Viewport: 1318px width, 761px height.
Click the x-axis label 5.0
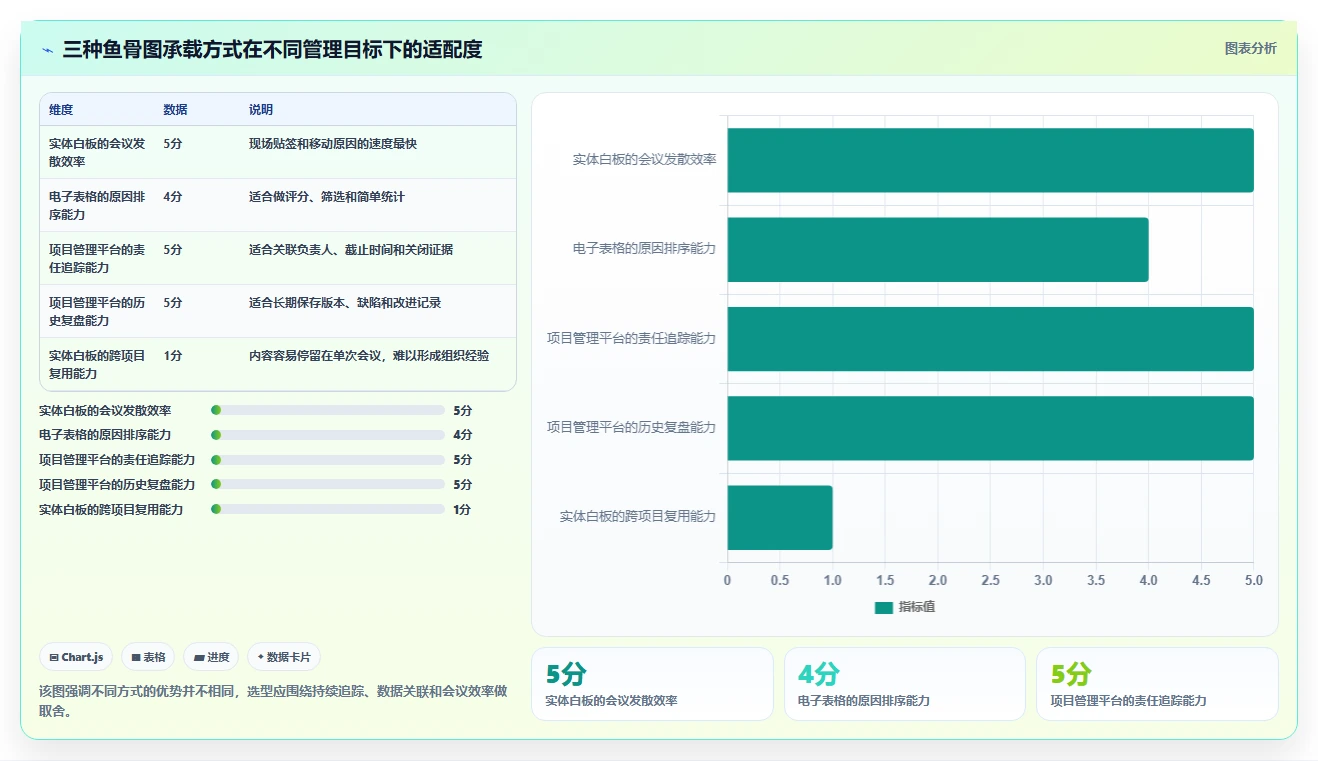point(1253,581)
